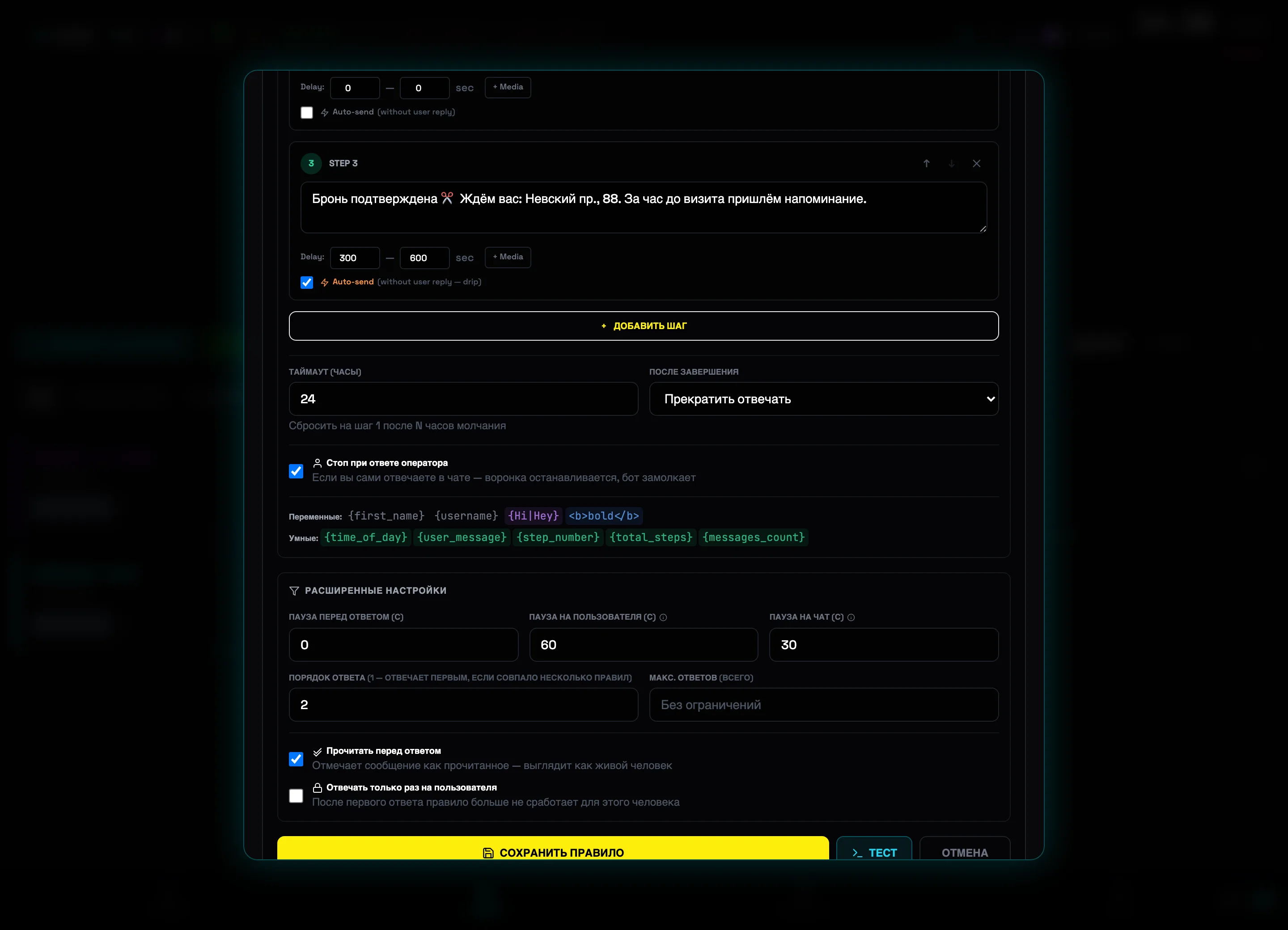Click Добавить шаг button
The height and width of the screenshot is (930, 1288).
tap(644, 326)
